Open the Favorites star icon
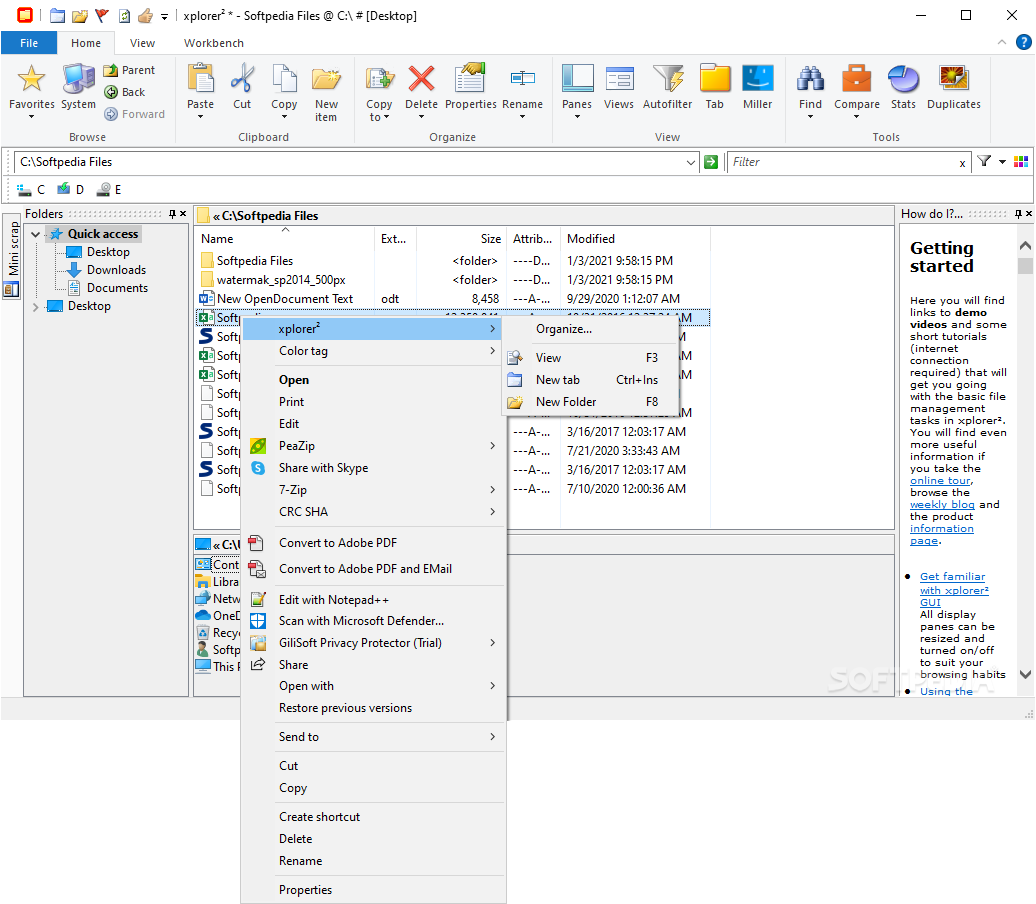 pos(31,79)
